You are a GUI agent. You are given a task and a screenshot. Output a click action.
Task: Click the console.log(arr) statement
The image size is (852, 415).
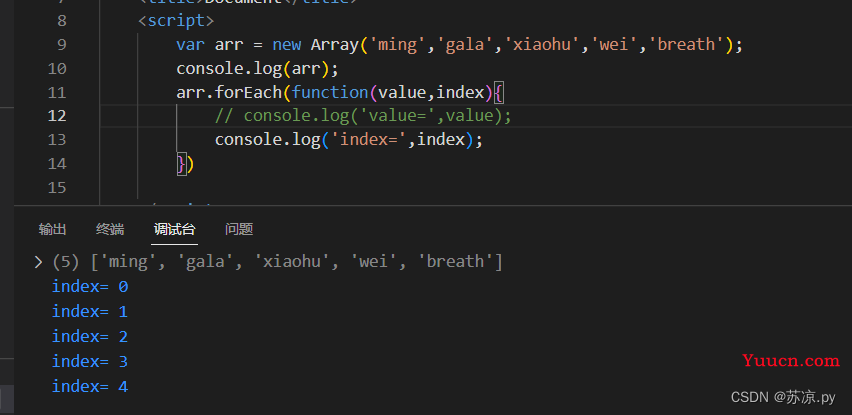pyautogui.click(x=258, y=68)
